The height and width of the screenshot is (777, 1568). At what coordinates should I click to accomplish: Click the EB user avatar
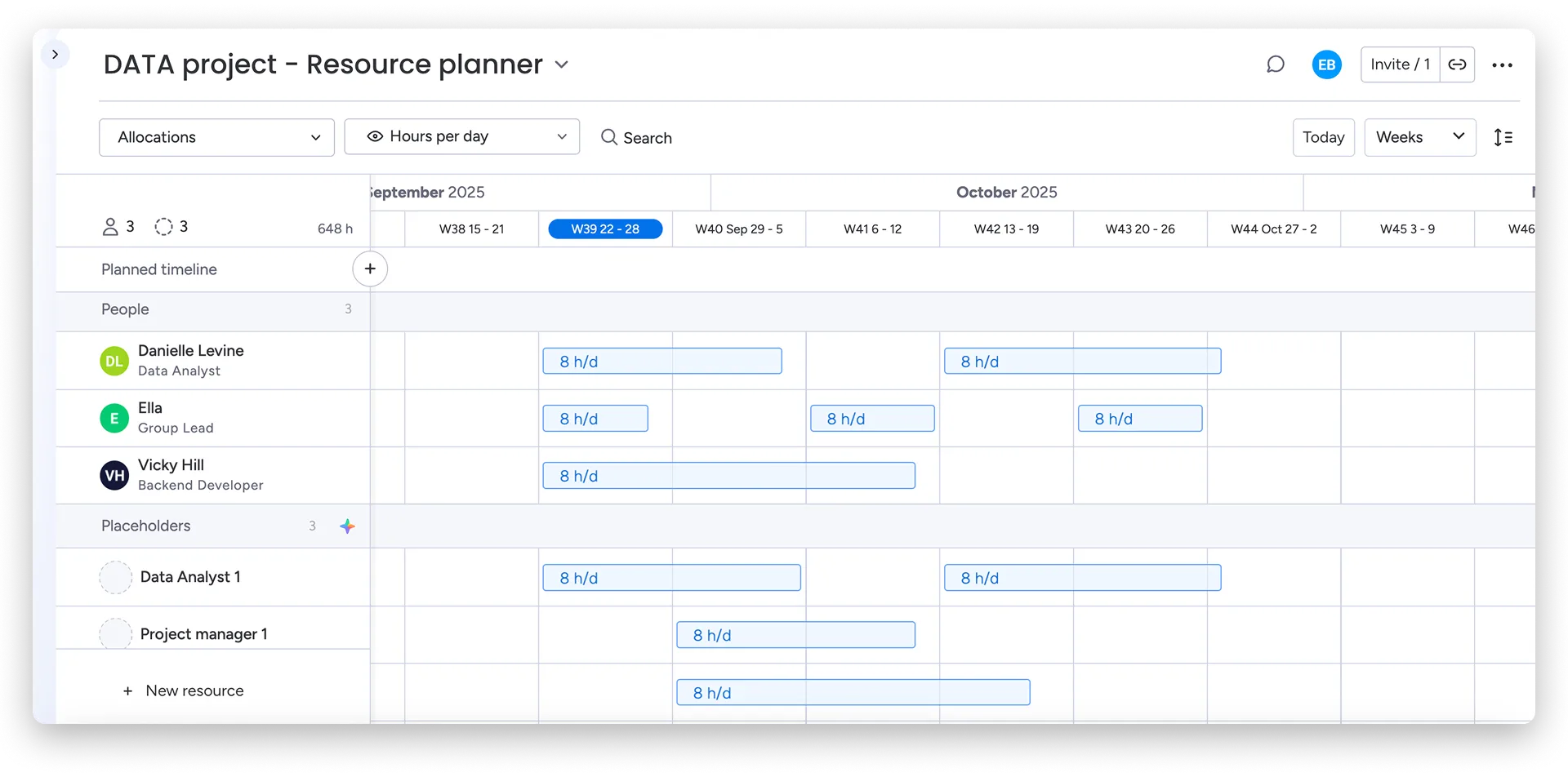point(1326,64)
